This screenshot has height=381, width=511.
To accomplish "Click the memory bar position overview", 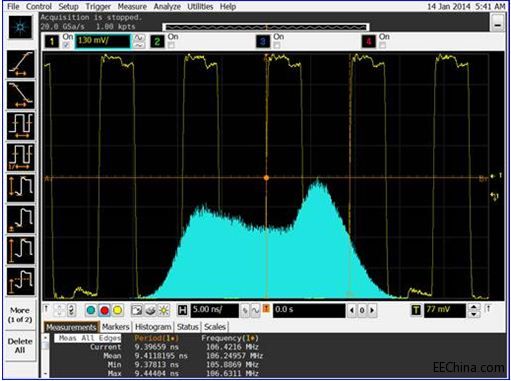I will tap(266, 27).
